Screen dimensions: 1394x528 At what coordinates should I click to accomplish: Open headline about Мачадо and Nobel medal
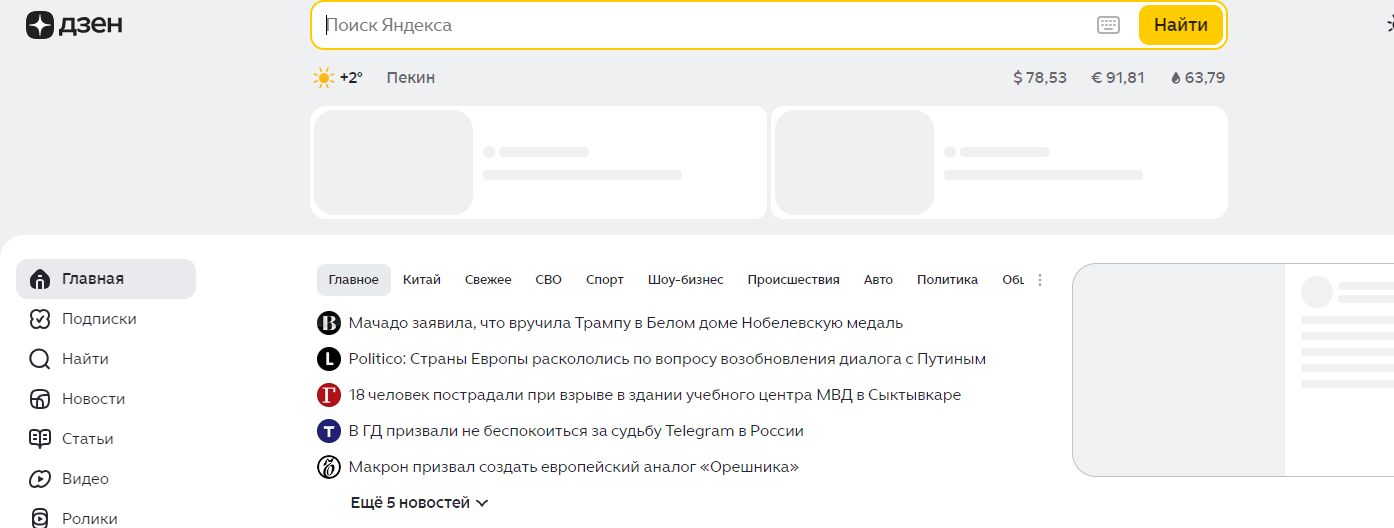tap(625, 323)
